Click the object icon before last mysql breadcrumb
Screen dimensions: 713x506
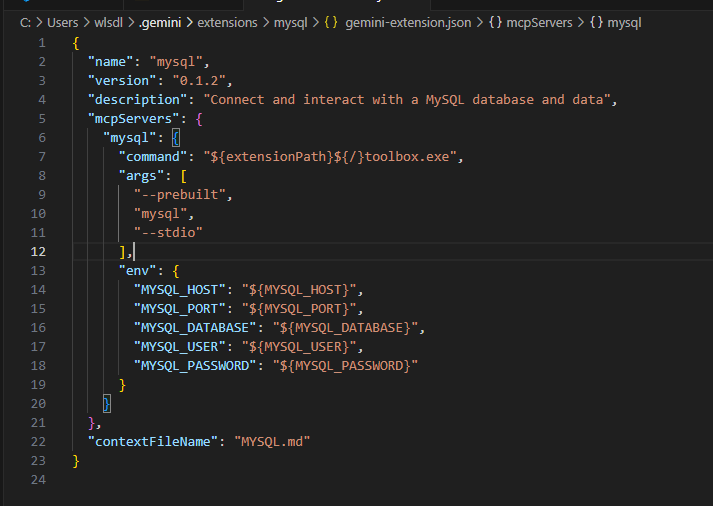597,22
